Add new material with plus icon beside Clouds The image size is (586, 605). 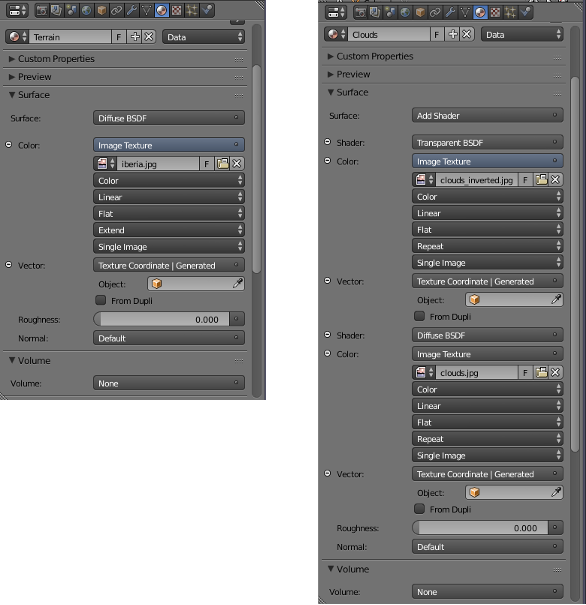453,34
